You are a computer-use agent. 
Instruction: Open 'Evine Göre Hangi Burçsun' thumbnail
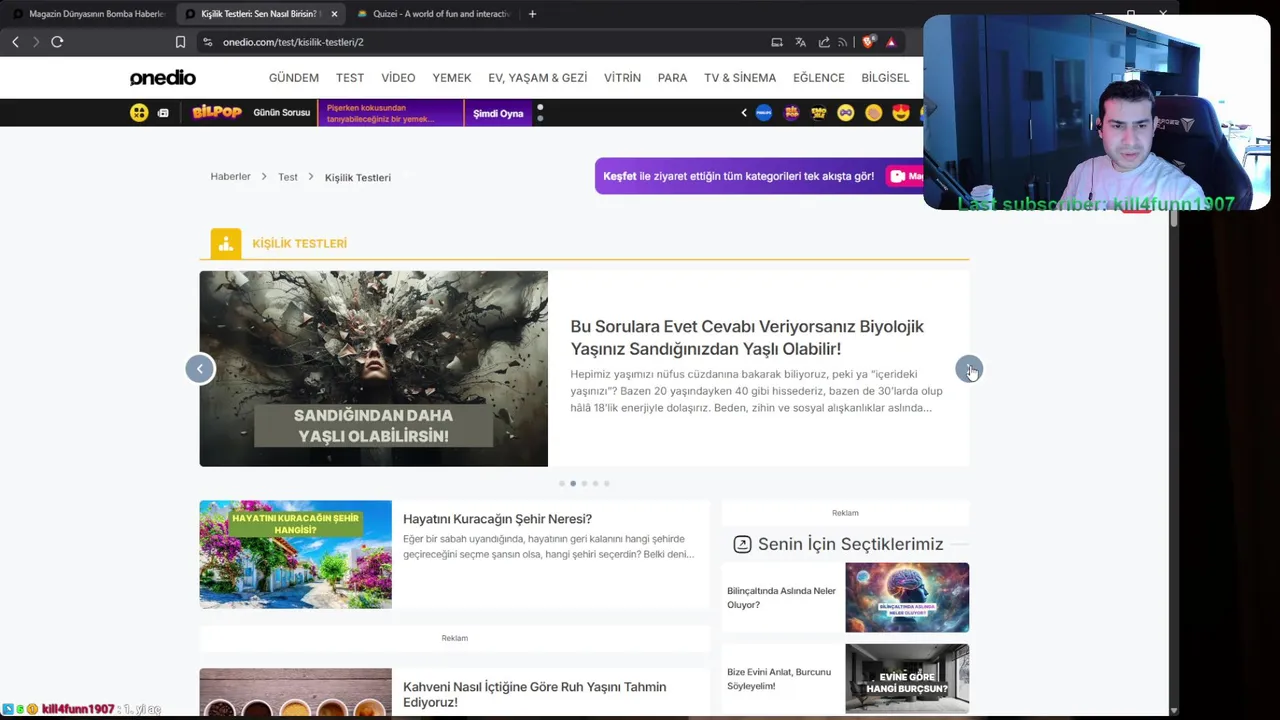(x=907, y=678)
